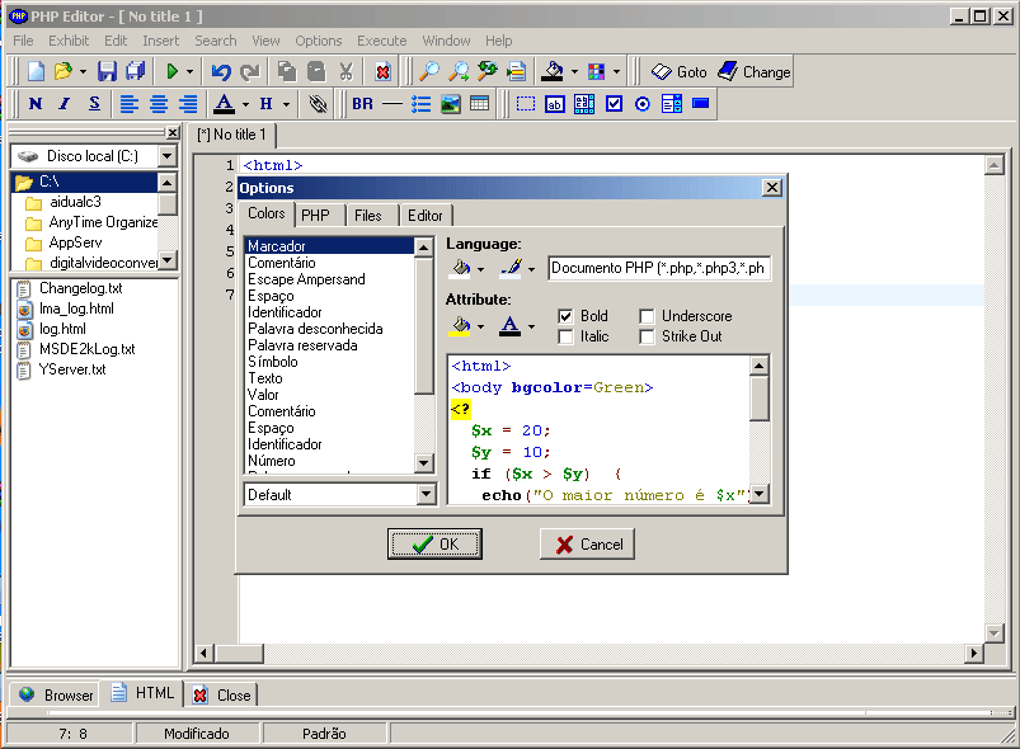Open the Default scheme dropdown
The image size is (1020, 749).
point(425,495)
